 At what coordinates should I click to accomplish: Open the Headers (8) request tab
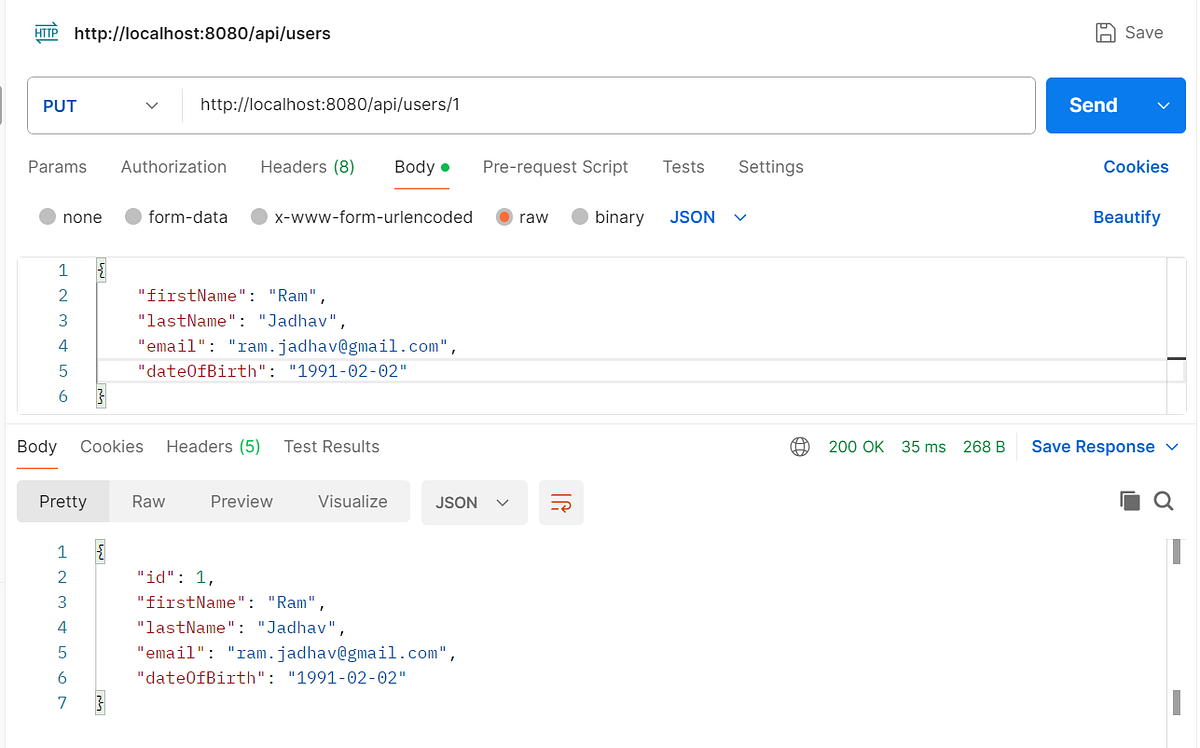pos(308,167)
